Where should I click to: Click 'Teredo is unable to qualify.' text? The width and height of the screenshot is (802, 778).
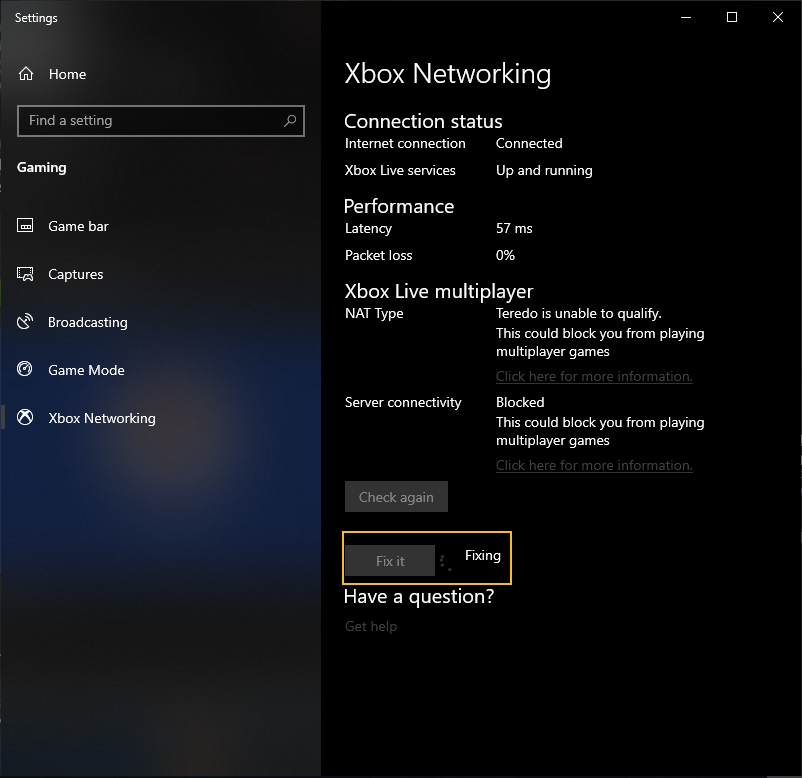coord(578,313)
